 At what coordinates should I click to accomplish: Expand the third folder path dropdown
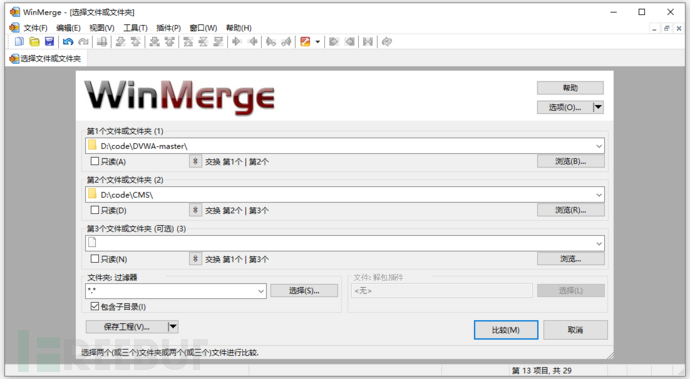tap(599, 243)
